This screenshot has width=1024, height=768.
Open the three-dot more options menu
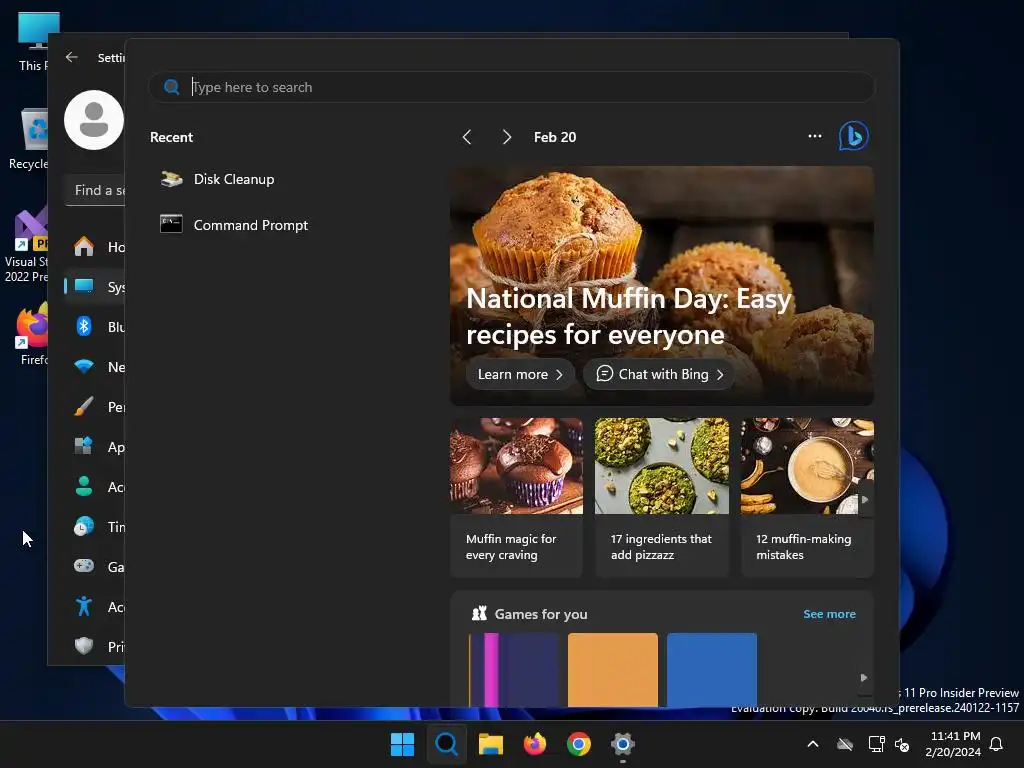click(x=814, y=136)
